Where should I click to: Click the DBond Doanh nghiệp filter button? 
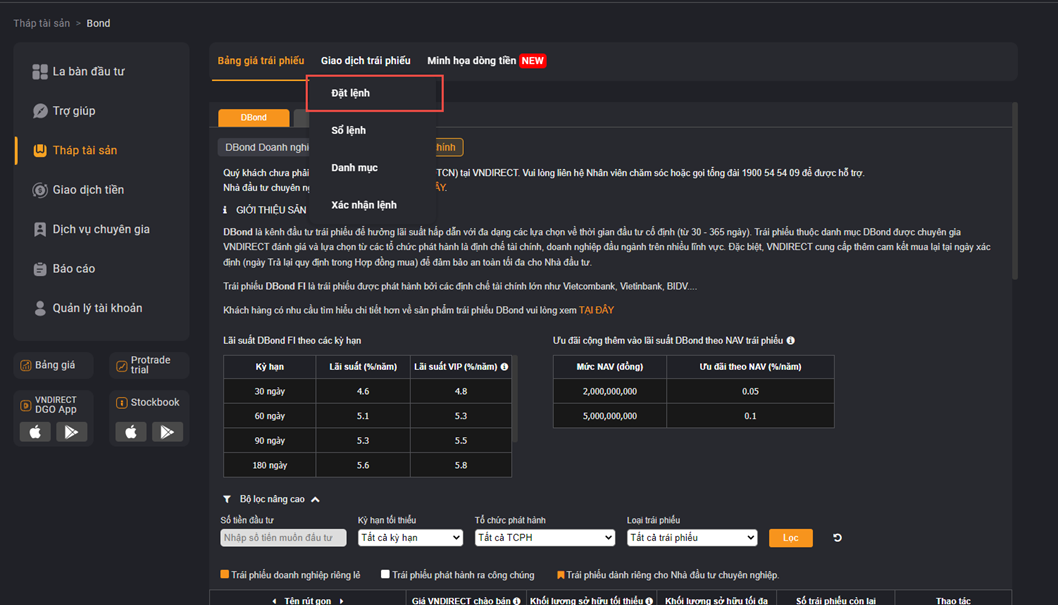[263, 147]
